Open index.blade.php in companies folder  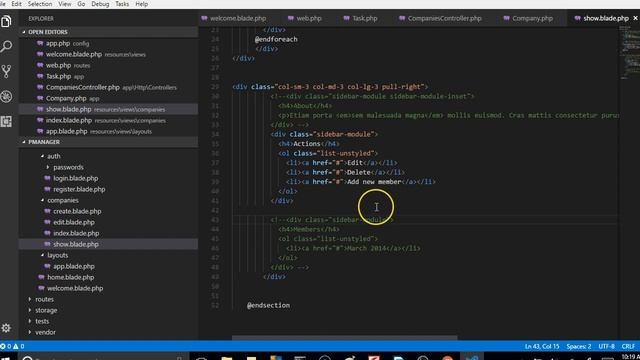(109, 233)
